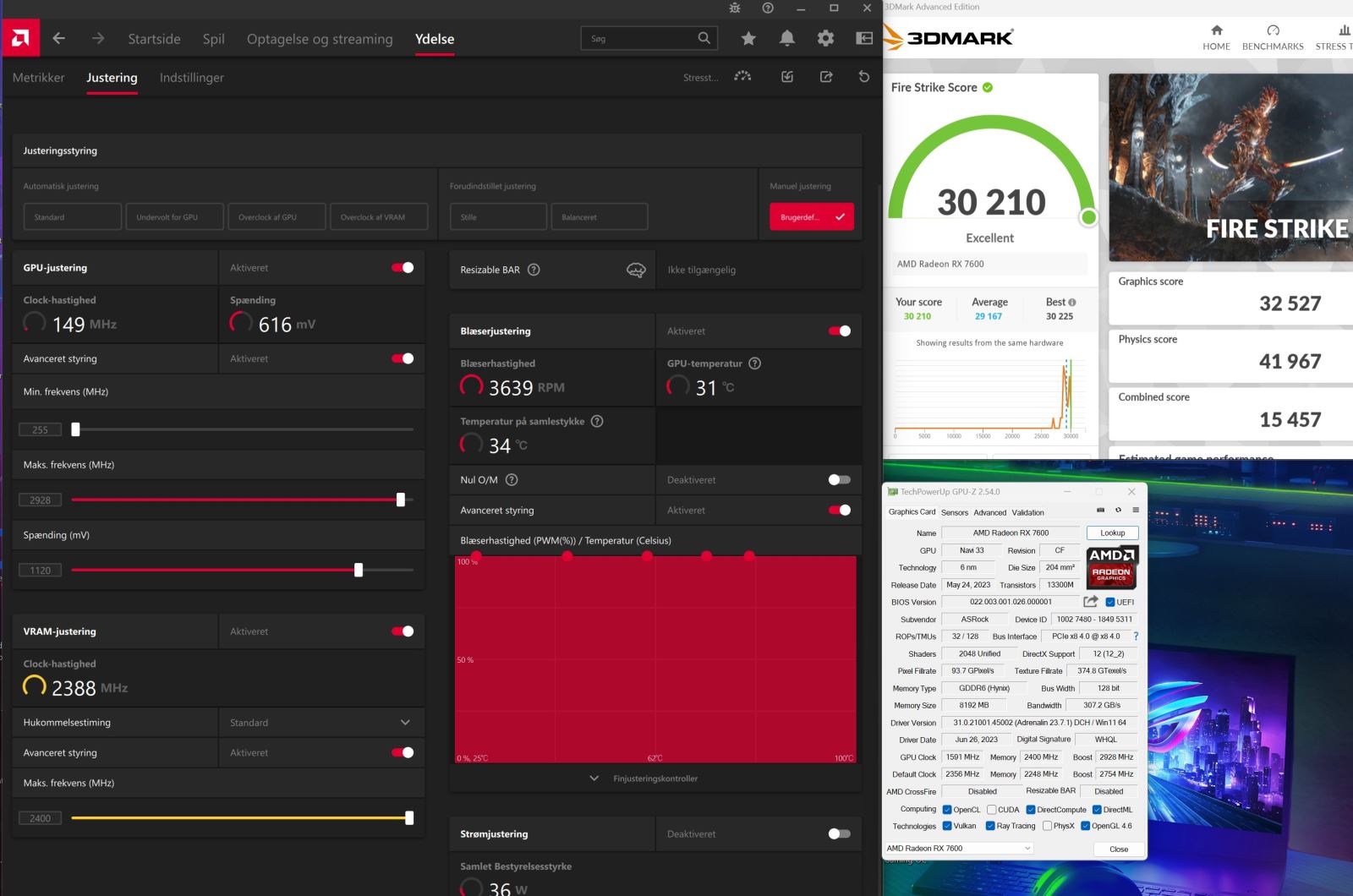Open the Advanced tab in GPU-Z
The width and height of the screenshot is (1353, 896).
990,512
